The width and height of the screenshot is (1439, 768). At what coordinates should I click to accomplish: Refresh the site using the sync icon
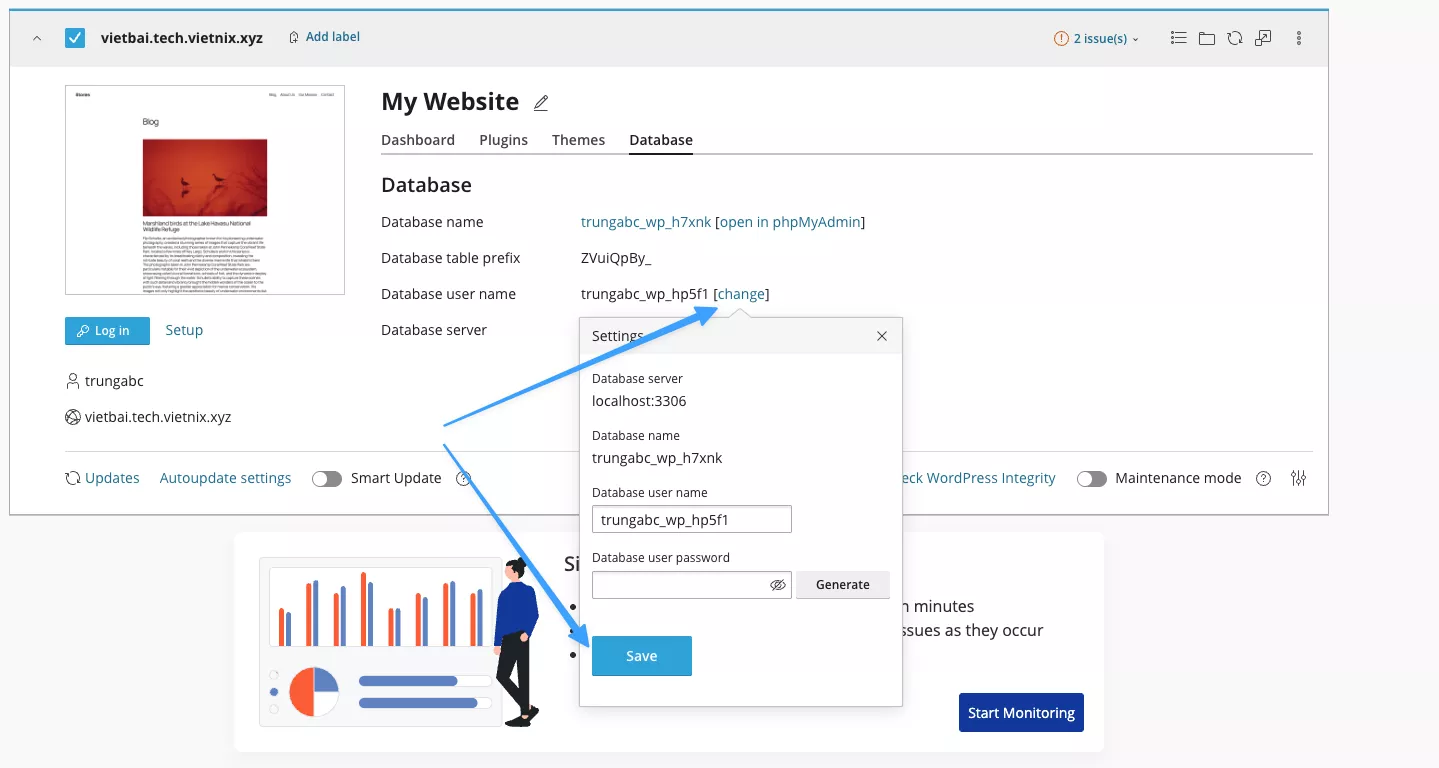coord(1234,37)
